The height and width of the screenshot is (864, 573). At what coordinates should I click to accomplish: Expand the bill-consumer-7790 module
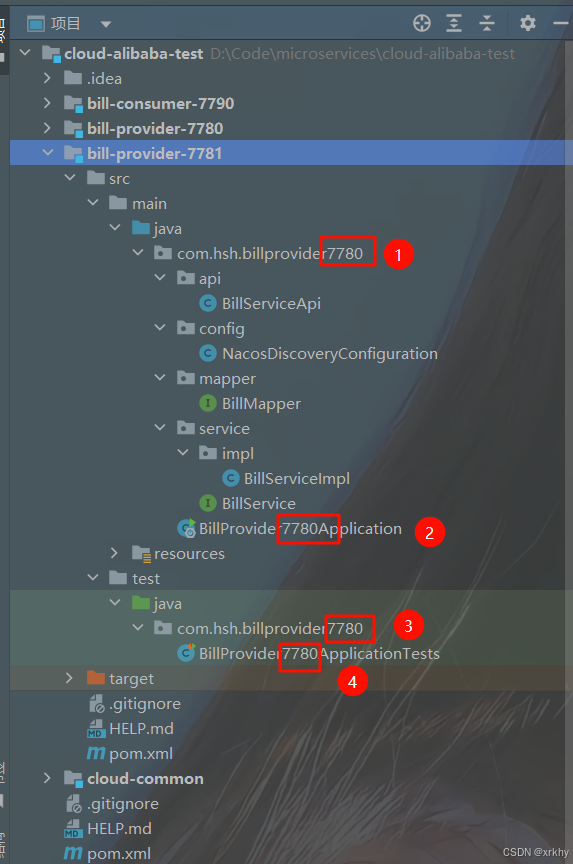(47, 103)
